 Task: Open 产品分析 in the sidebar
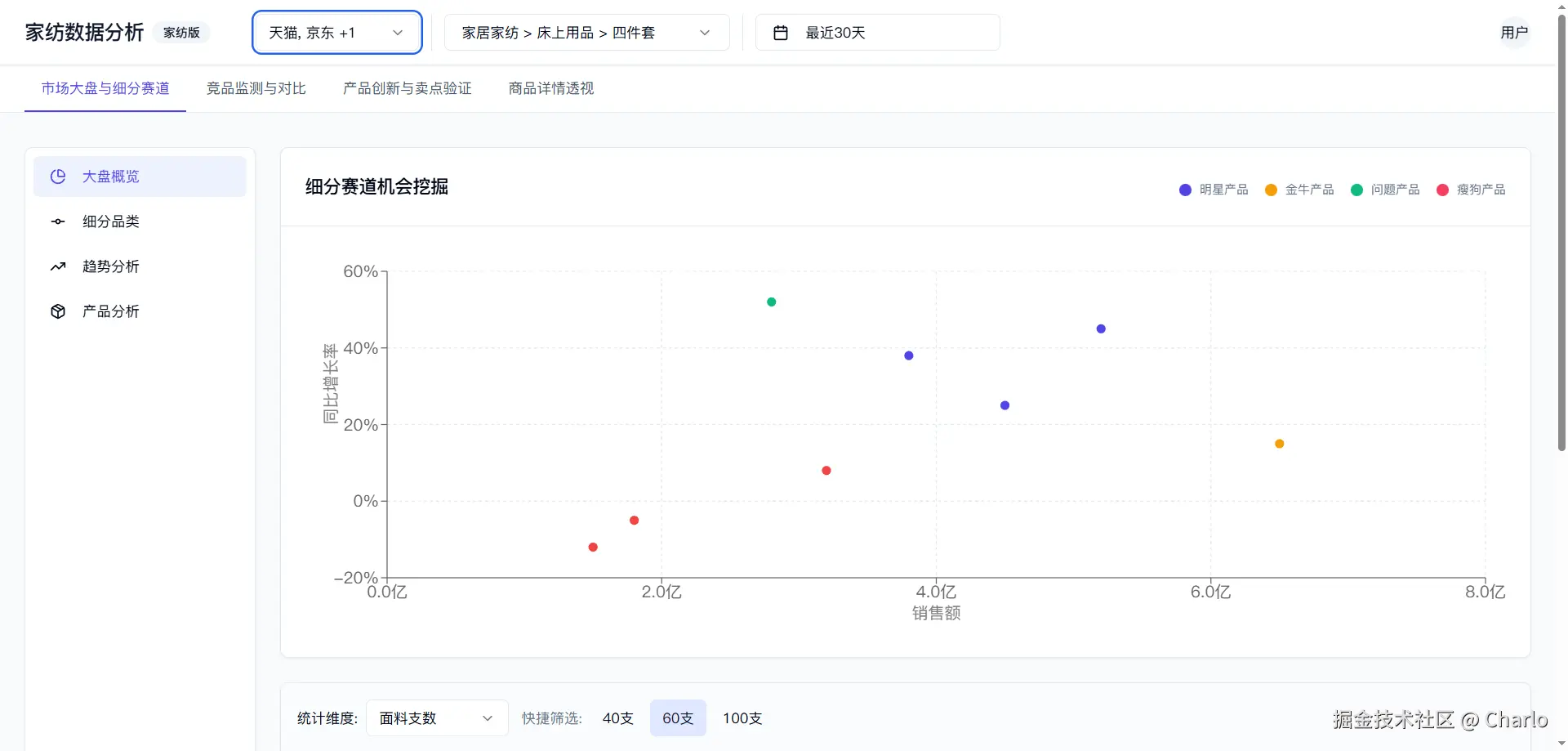[140, 311]
